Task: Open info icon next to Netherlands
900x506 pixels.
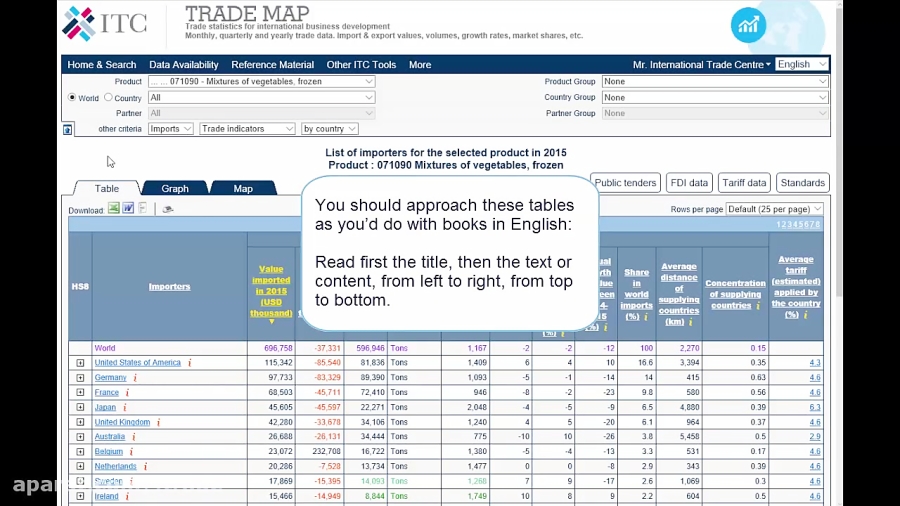Action: click(x=145, y=466)
